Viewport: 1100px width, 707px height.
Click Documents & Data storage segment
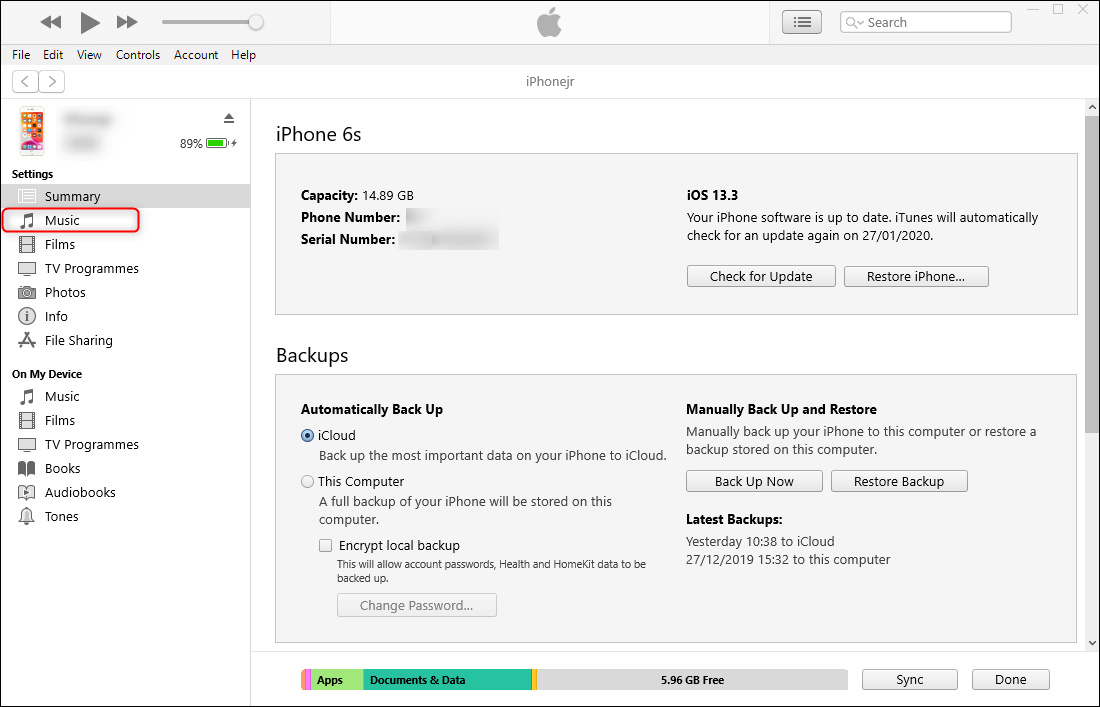pos(448,680)
